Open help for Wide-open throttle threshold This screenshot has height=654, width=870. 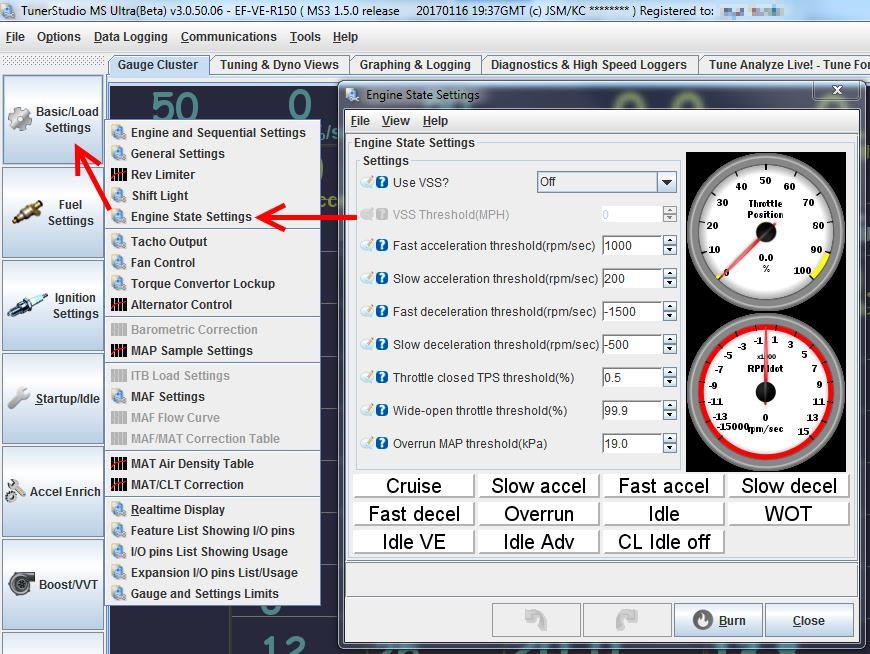(x=382, y=410)
